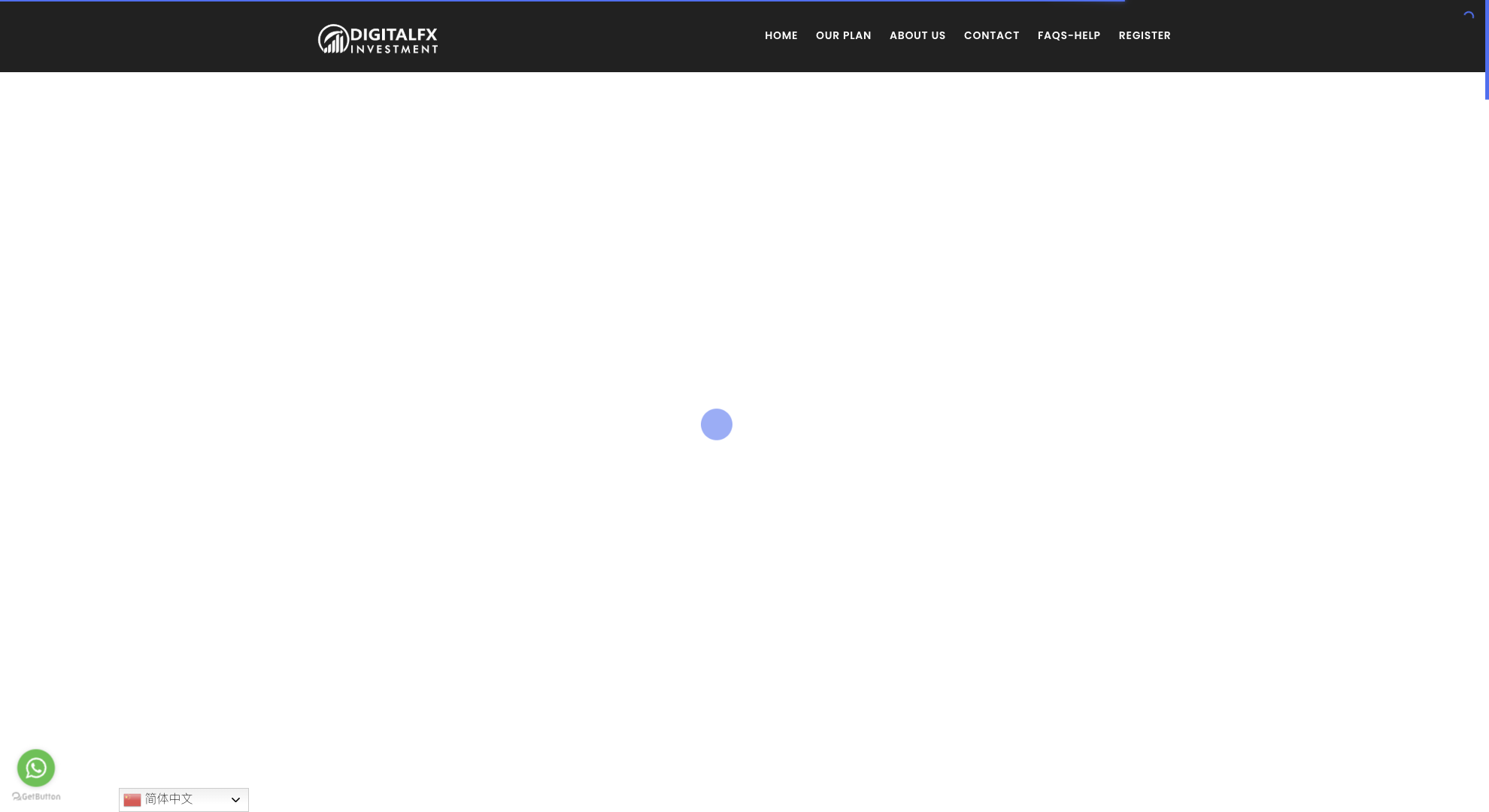Click the small GetButton logo icon

click(x=17, y=796)
